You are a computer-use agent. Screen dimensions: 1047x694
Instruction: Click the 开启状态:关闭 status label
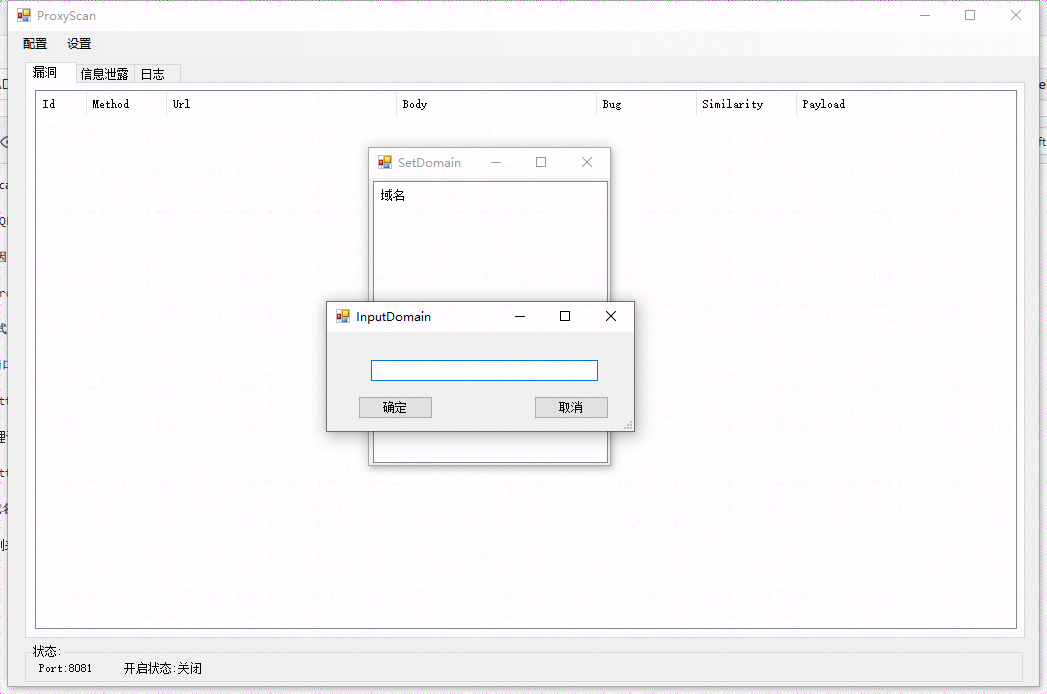coord(163,668)
